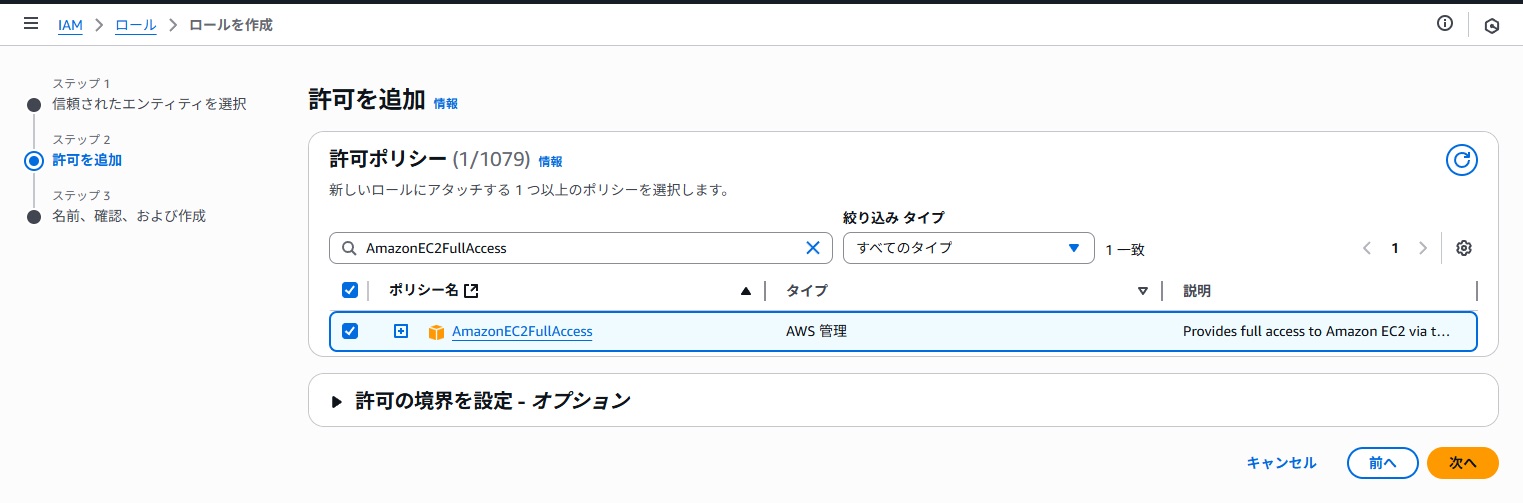Expand the AmazonEC2FullAccess policy details

[x=401, y=331]
